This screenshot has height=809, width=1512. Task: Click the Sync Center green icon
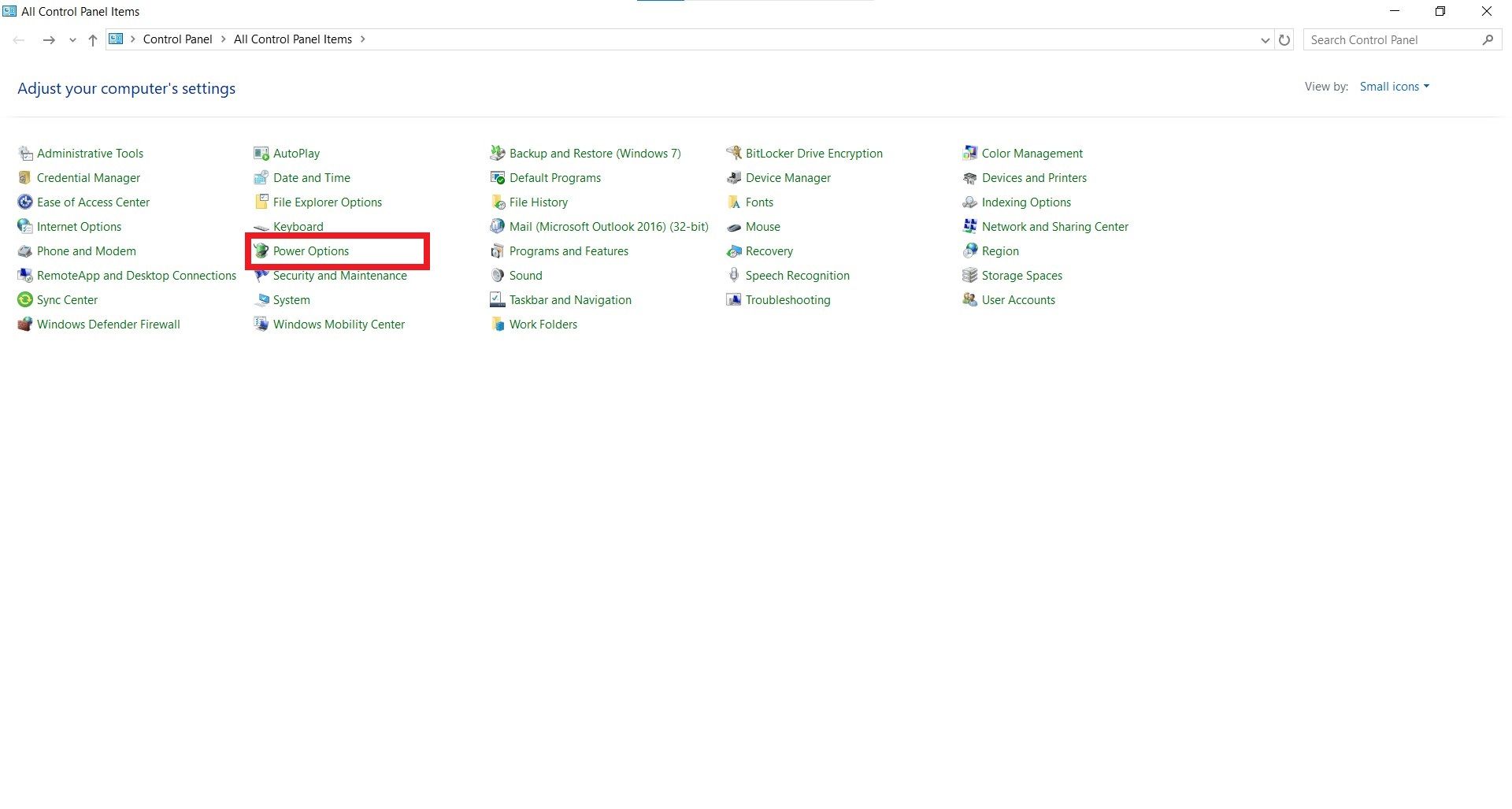pyautogui.click(x=25, y=300)
